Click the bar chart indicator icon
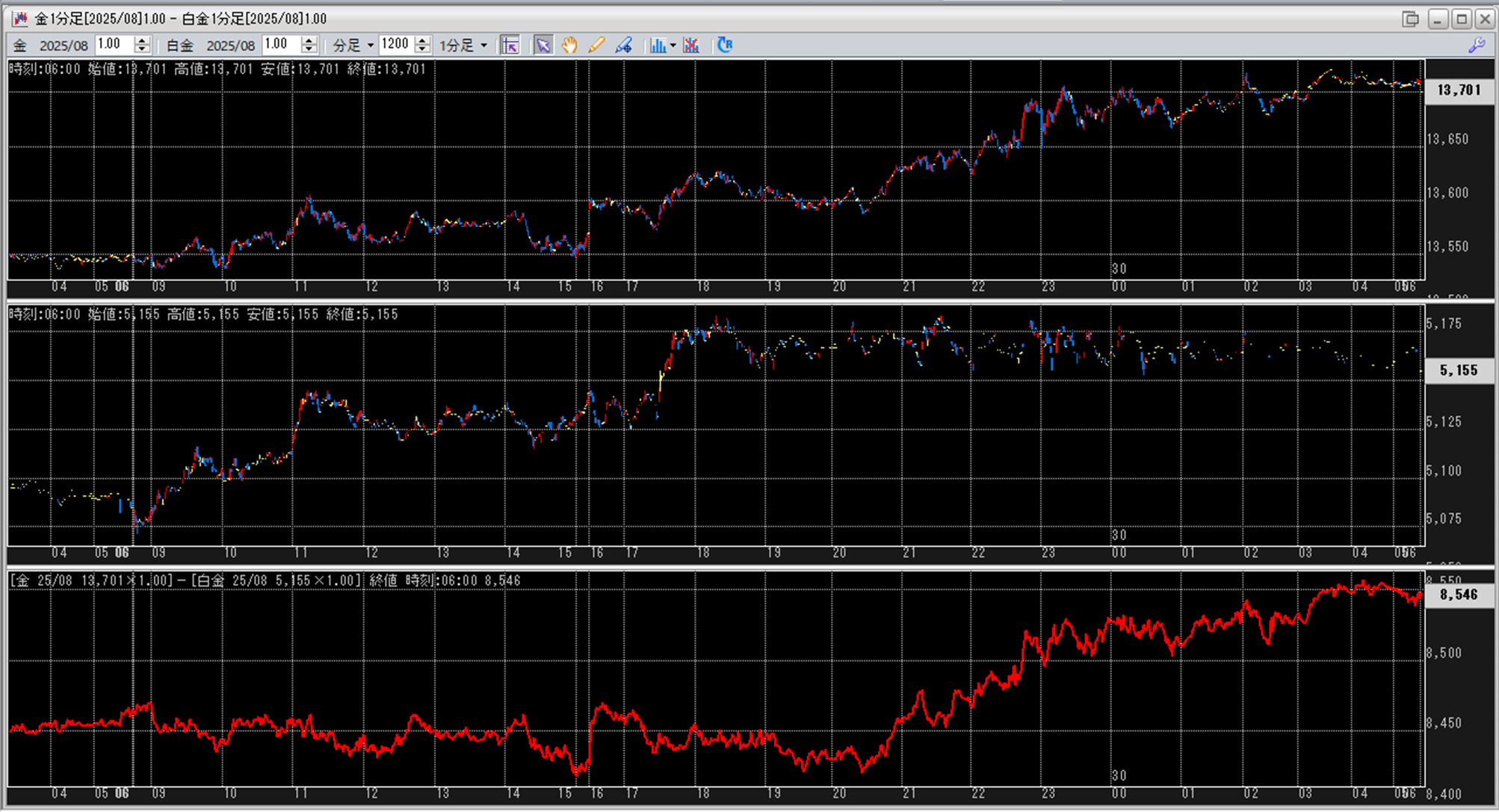The width and height of the screenshot is (1499, 812). 658,46
